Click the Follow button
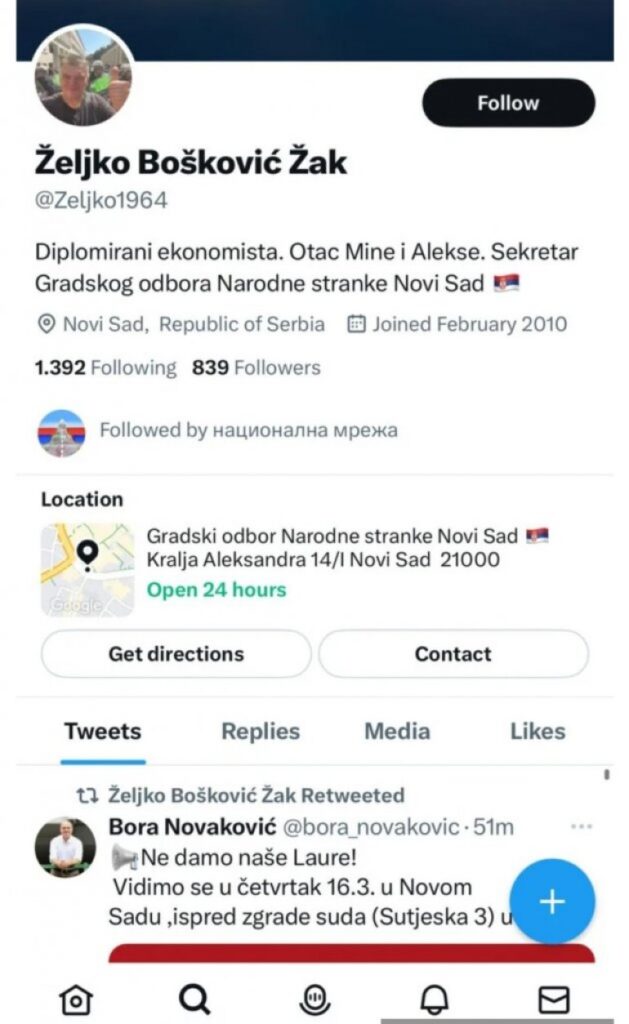The height and width of the screenshot is (1024, 629). [x=508, y=103]
